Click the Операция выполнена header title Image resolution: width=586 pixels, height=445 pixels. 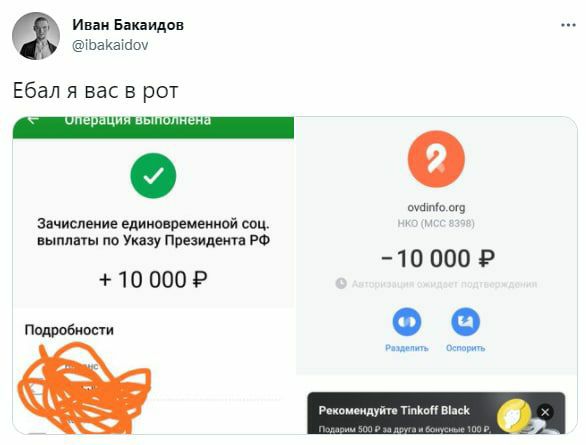point(138,120)
